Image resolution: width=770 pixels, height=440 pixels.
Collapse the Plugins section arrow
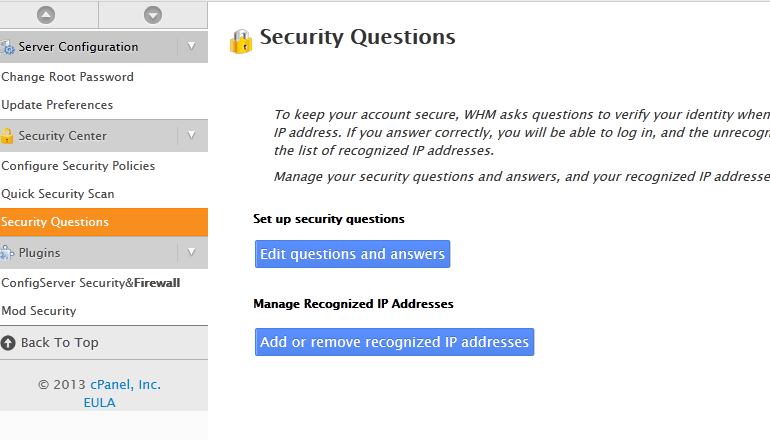tap(192, 253)
